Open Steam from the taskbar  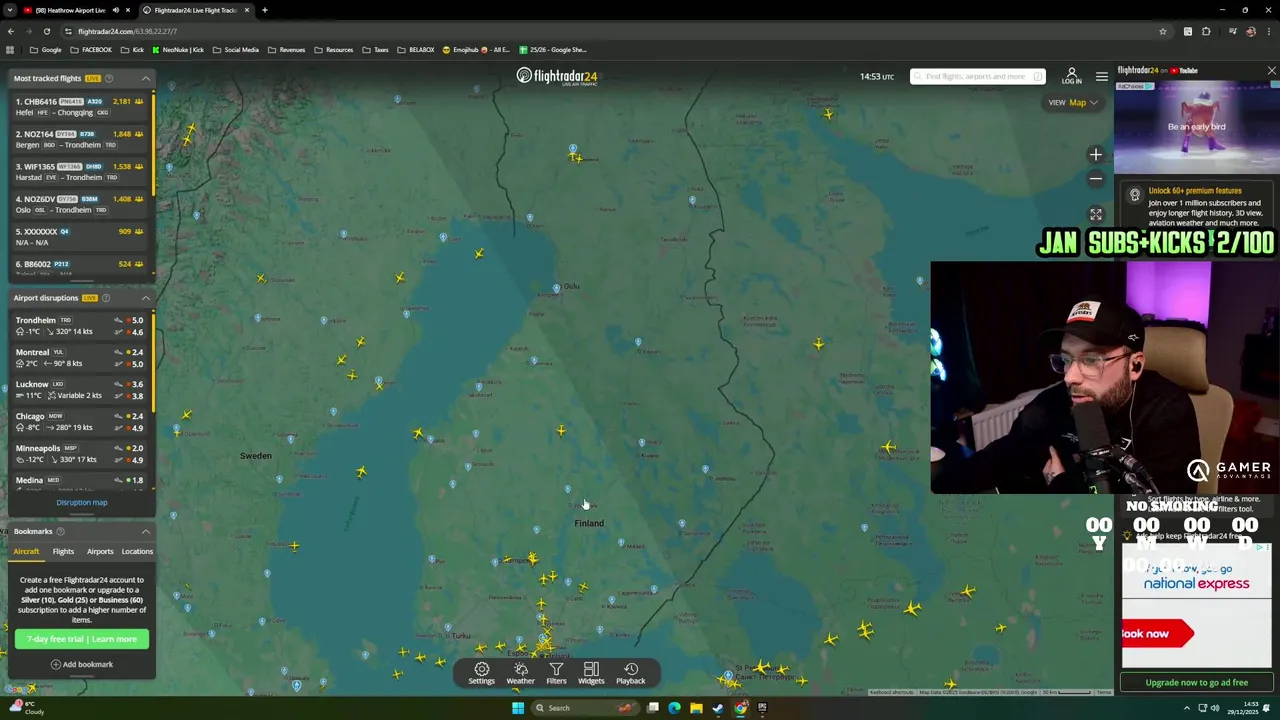(x=718, y=708)
